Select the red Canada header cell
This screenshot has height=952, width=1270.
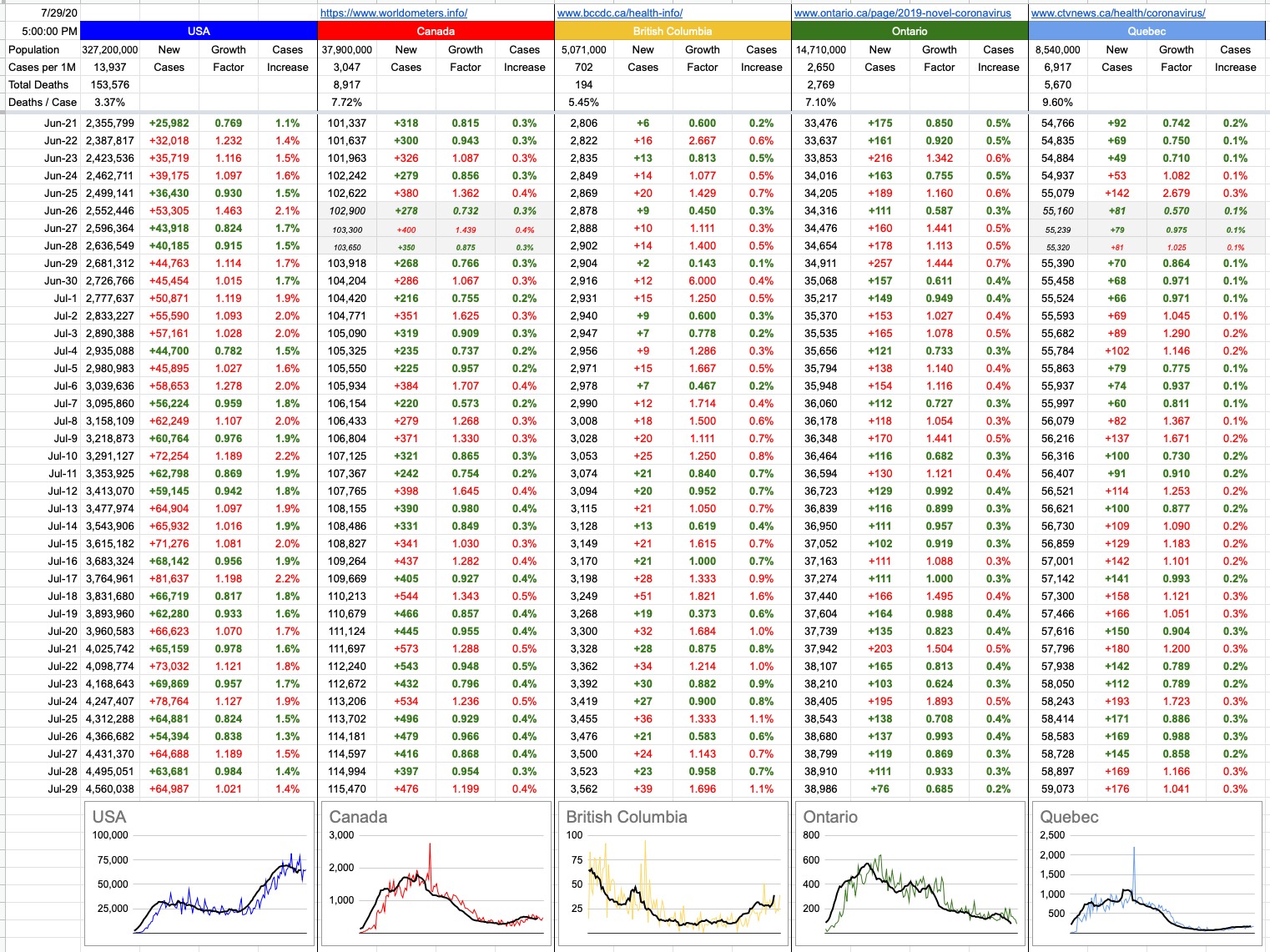[436, 31]
